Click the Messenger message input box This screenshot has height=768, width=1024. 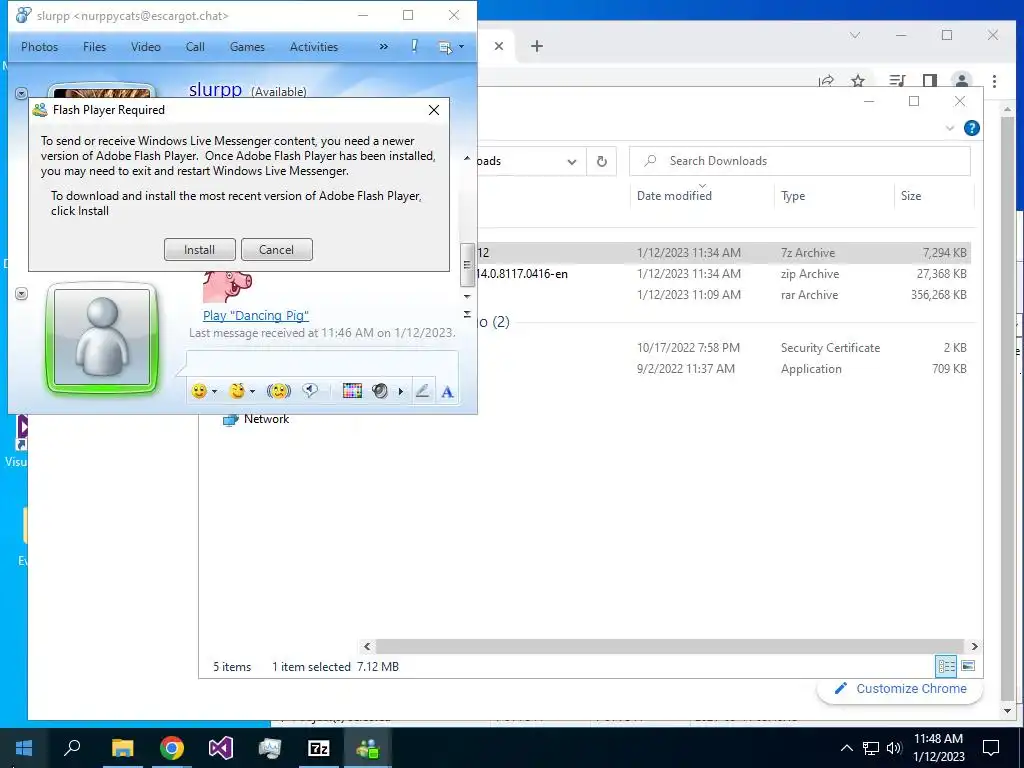(322, 363)
